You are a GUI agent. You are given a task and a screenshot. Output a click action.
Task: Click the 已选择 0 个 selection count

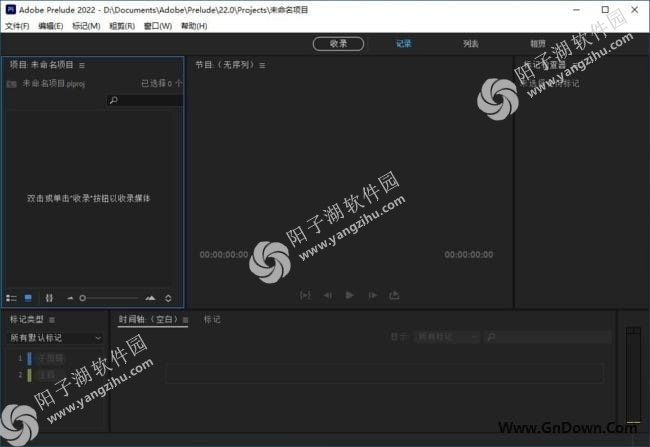pos(162,83)
